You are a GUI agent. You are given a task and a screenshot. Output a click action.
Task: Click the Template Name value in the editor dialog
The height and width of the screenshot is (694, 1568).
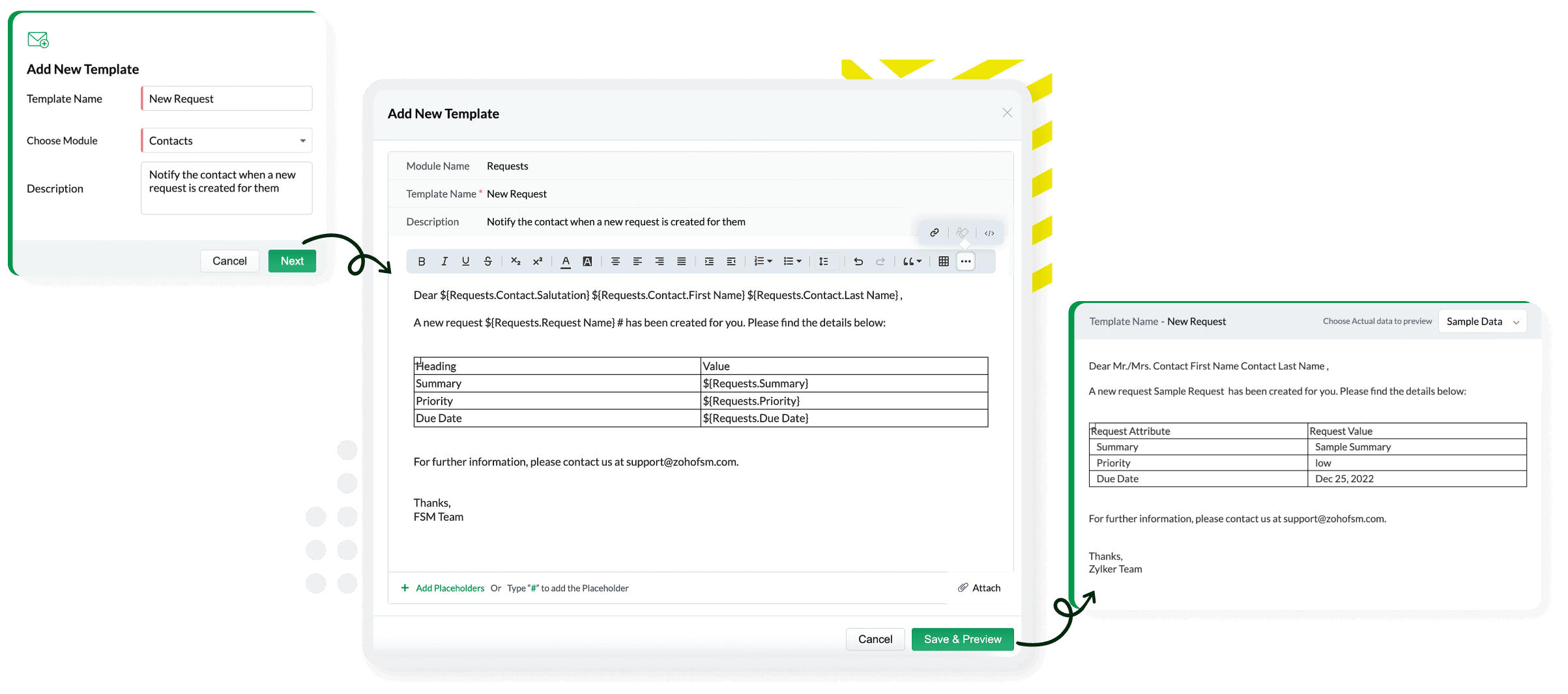517,194
